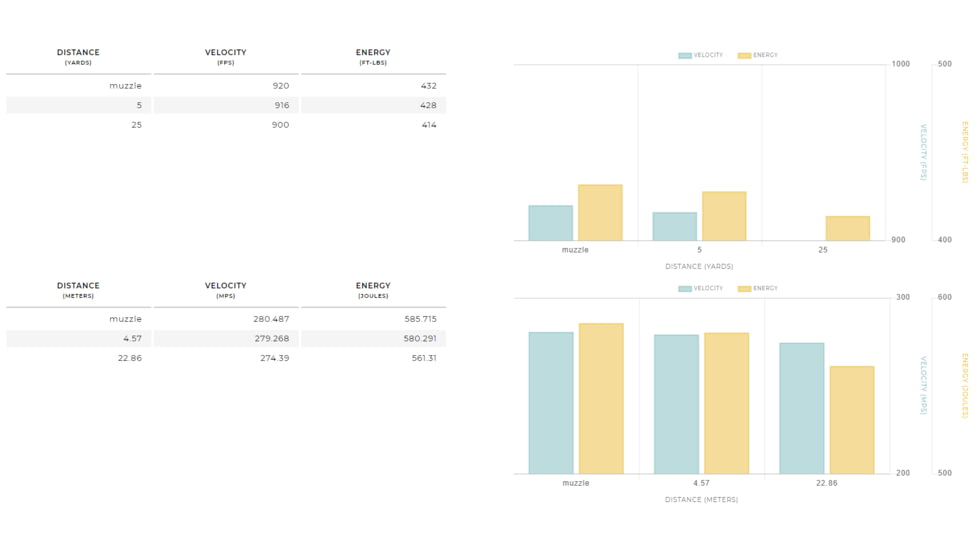This screenshot has height=550, width=978.
Task: Select the muzzle velocity bar in the yards chart
Action: tap(550, 223)
